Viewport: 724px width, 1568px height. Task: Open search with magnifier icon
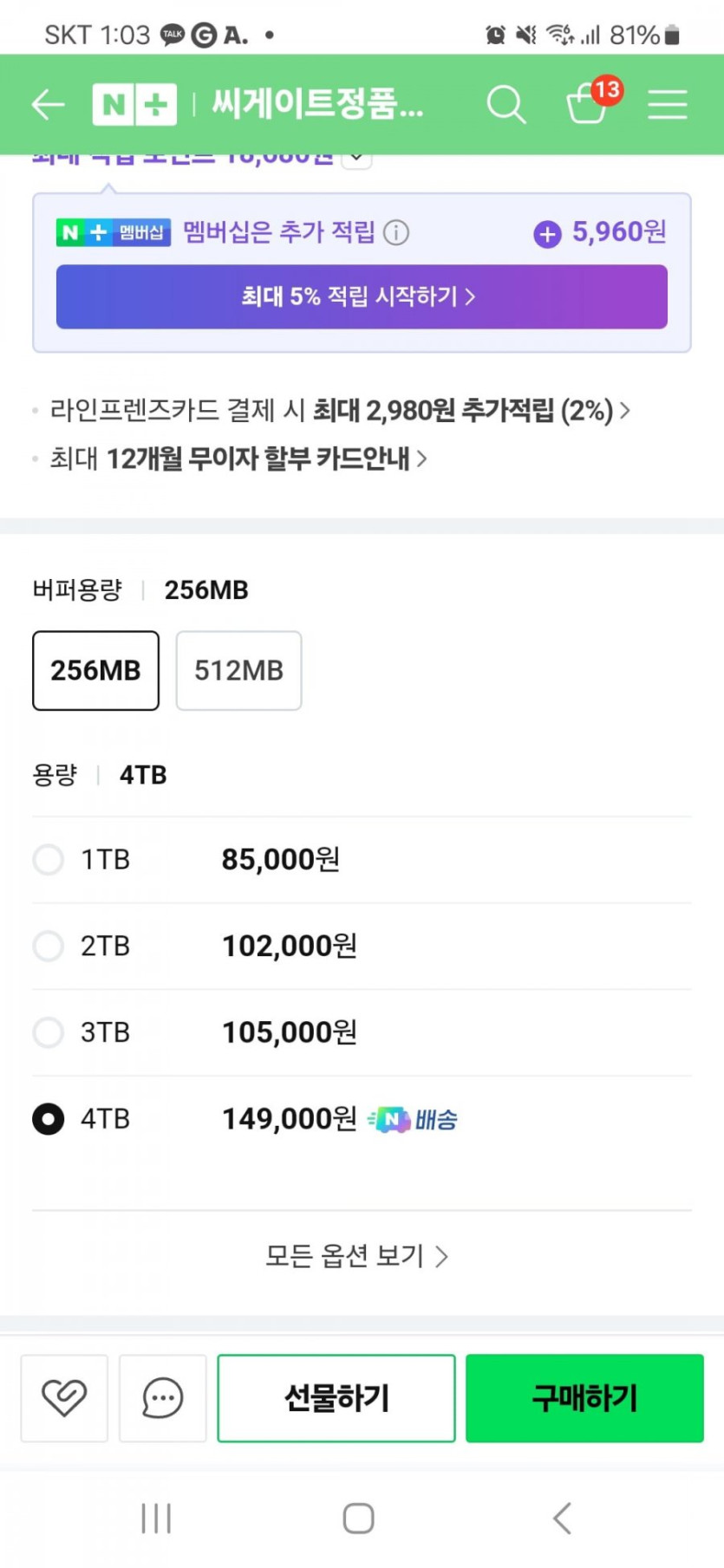point(505,105)
